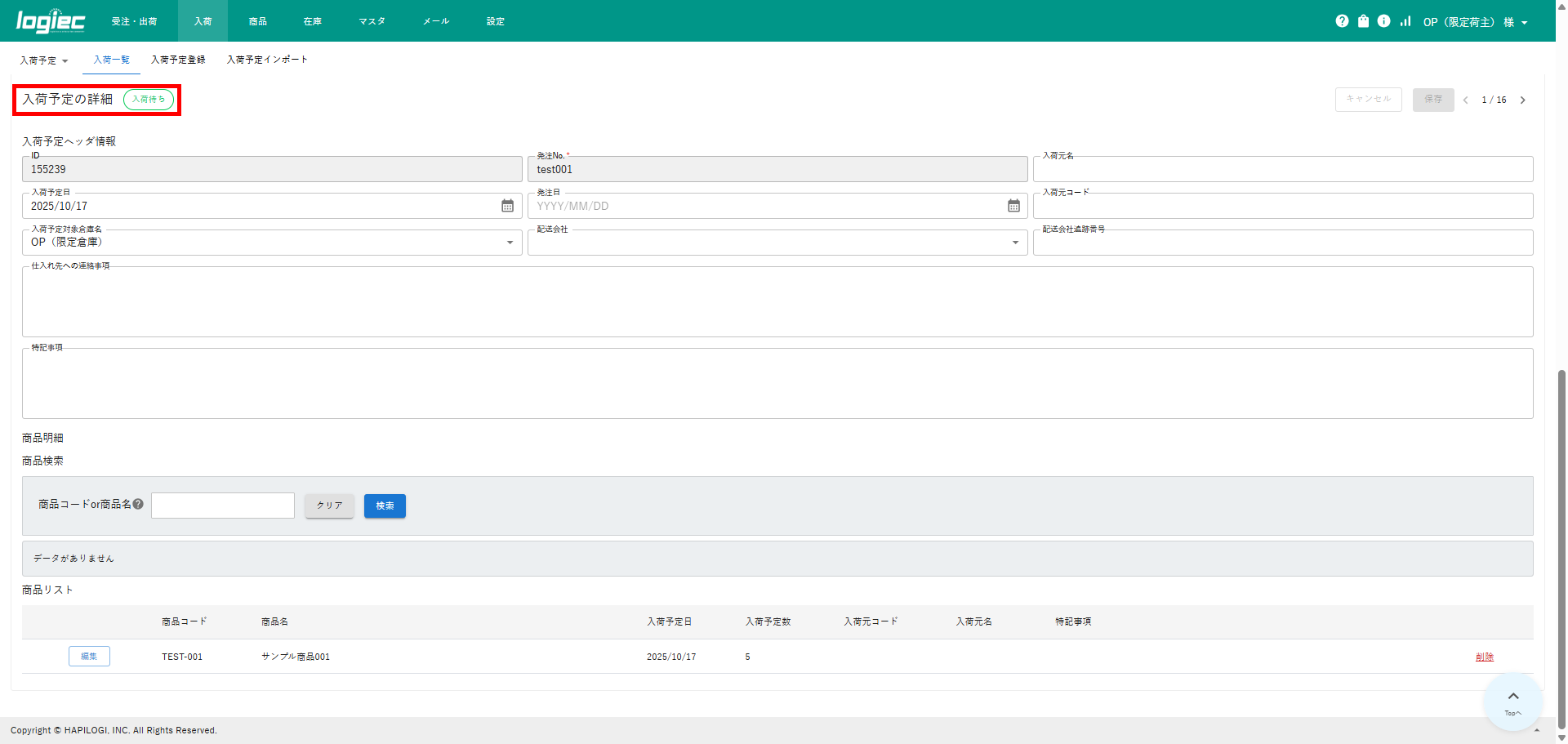Open the 在庫 menu in top bar
This screenshot has height=744, width=1568.
(x=312, y=21)
